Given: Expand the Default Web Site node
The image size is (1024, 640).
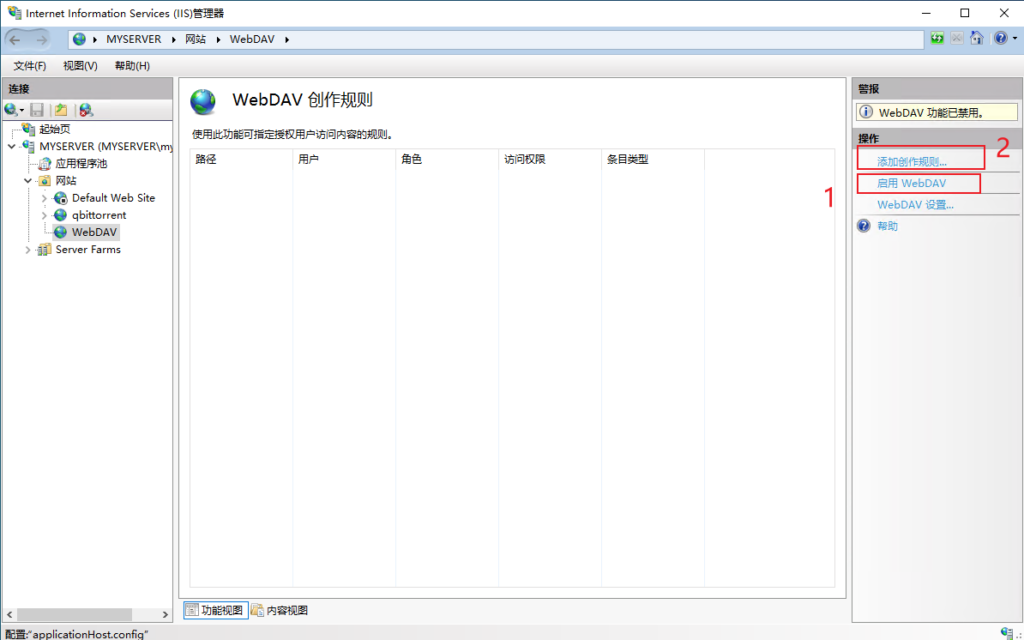Looking at the screenshot, I should [44, 198].
